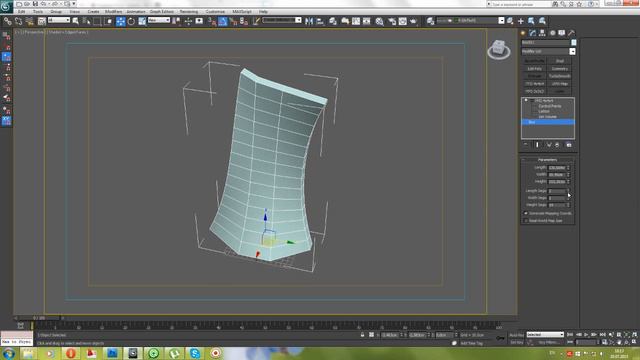640x360 pixels.
Task: Toggle the Percent Snap tool
Action: tap(233, 21)
